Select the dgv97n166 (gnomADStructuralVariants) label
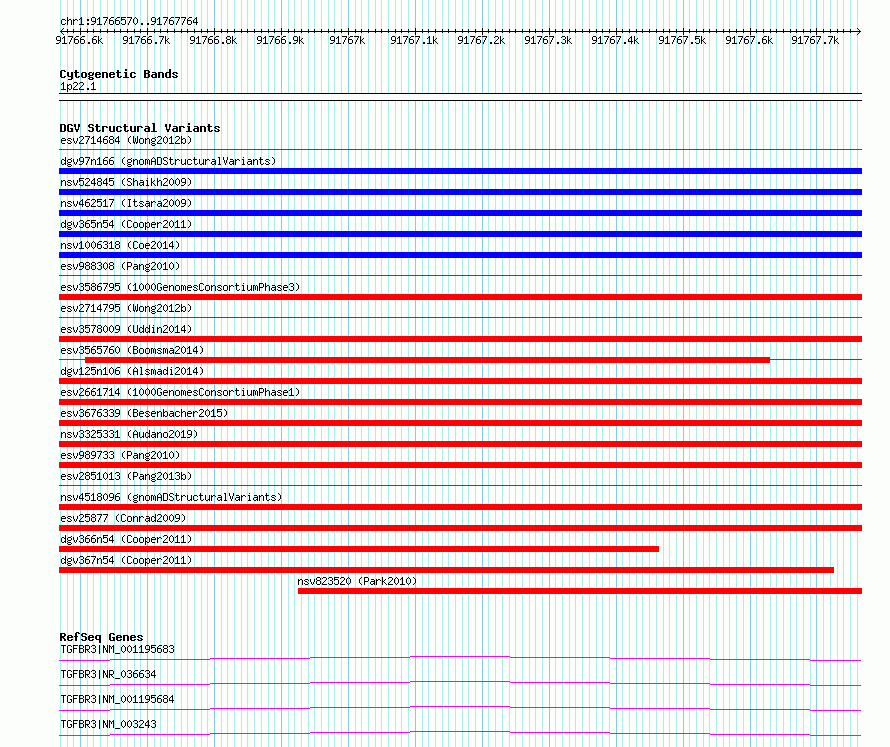 pyautogui.click(x=168, y=161)
